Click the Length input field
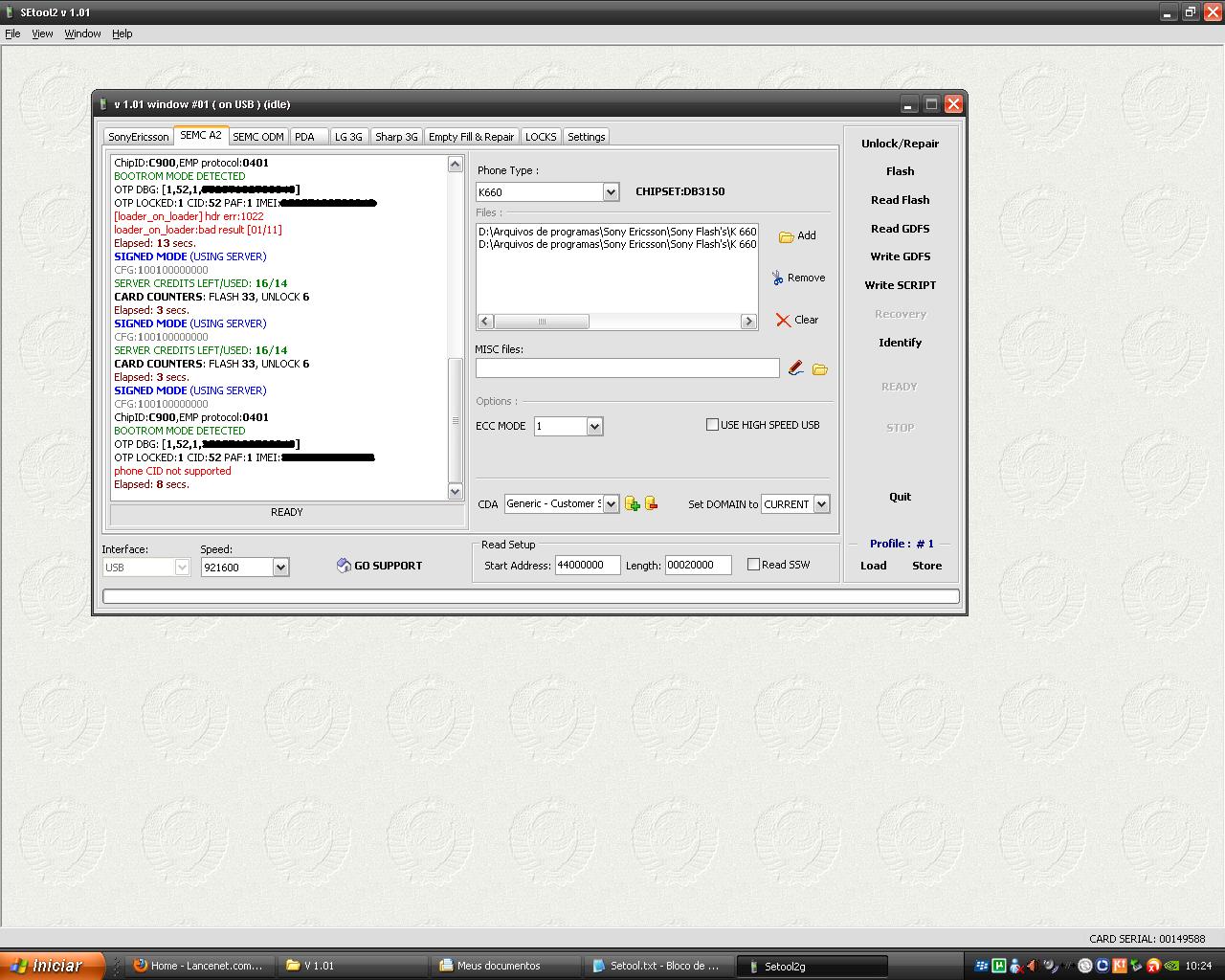1225x980 pixels. click(699, 566)
